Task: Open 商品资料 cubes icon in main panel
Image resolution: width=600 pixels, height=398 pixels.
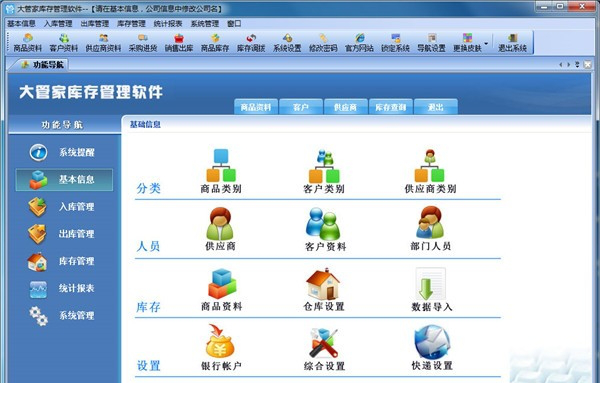Action: (222, 289)
